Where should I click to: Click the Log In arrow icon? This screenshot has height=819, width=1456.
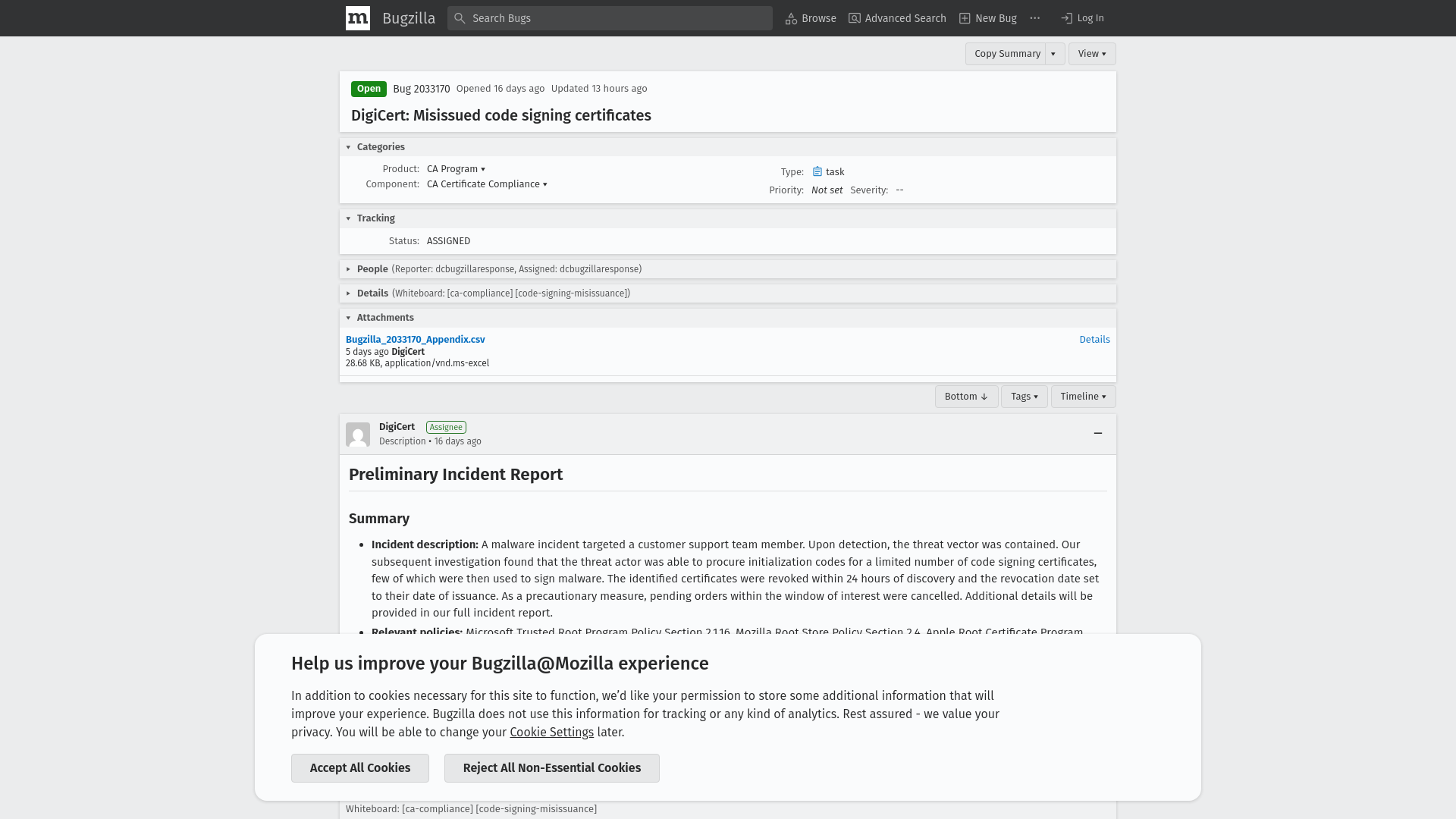pos(1066,18)
